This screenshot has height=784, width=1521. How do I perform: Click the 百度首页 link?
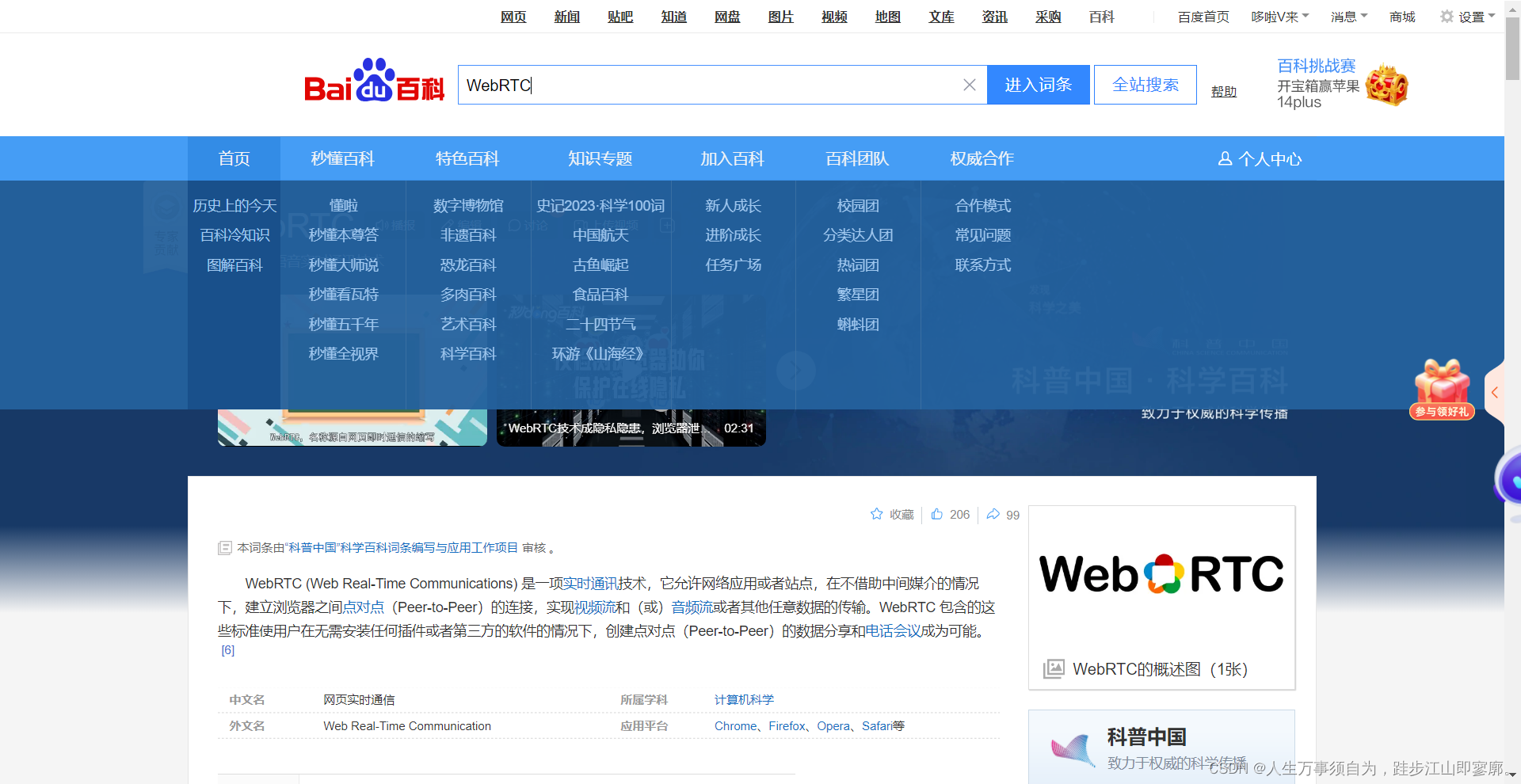pos(1203,17)
